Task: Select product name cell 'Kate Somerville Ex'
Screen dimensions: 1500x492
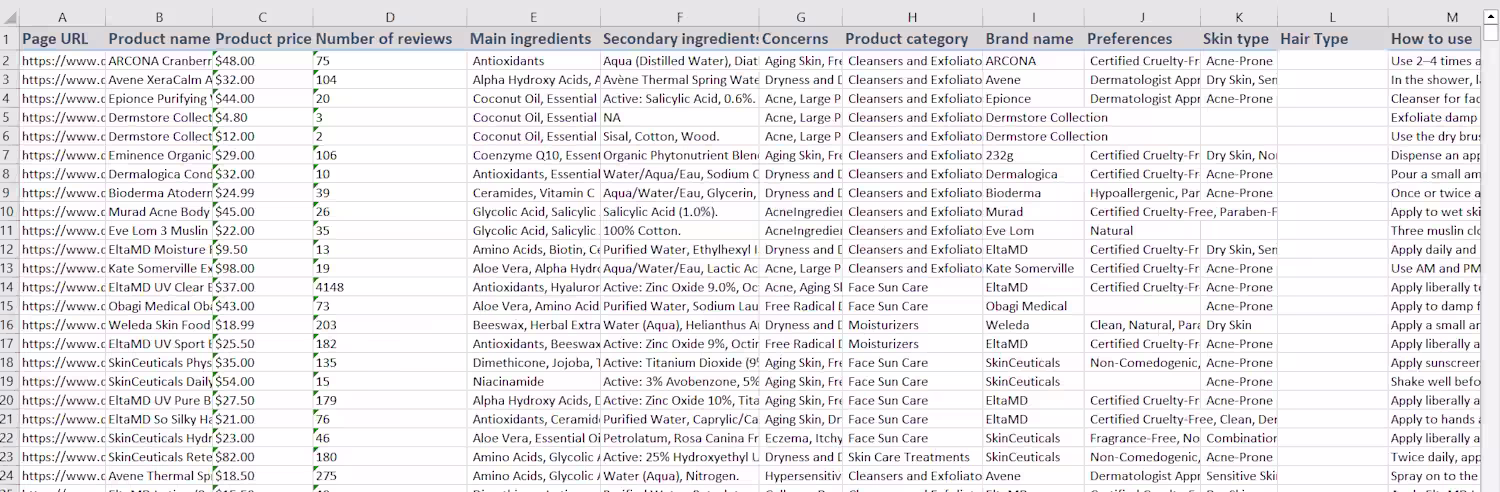Action: coord(159,268)
